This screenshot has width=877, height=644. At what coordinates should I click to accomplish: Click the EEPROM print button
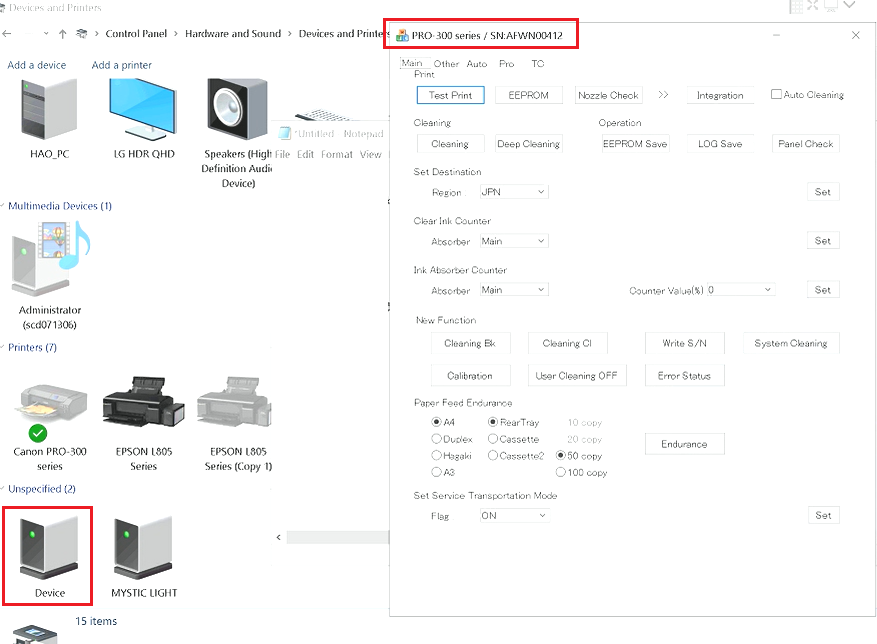point(529,95)
